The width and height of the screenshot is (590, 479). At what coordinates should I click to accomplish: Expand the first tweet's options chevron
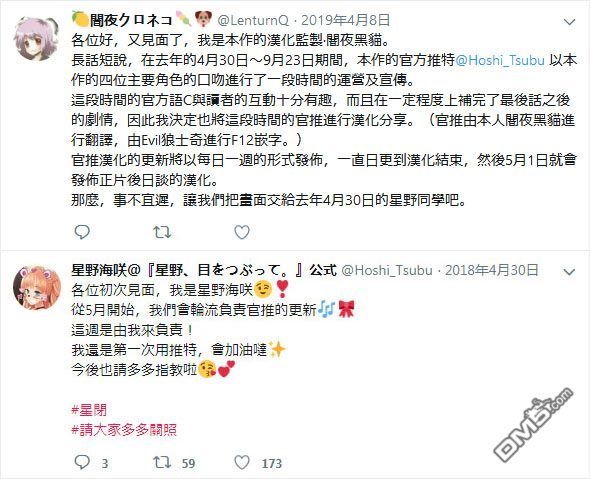click(x=569, y=22)
